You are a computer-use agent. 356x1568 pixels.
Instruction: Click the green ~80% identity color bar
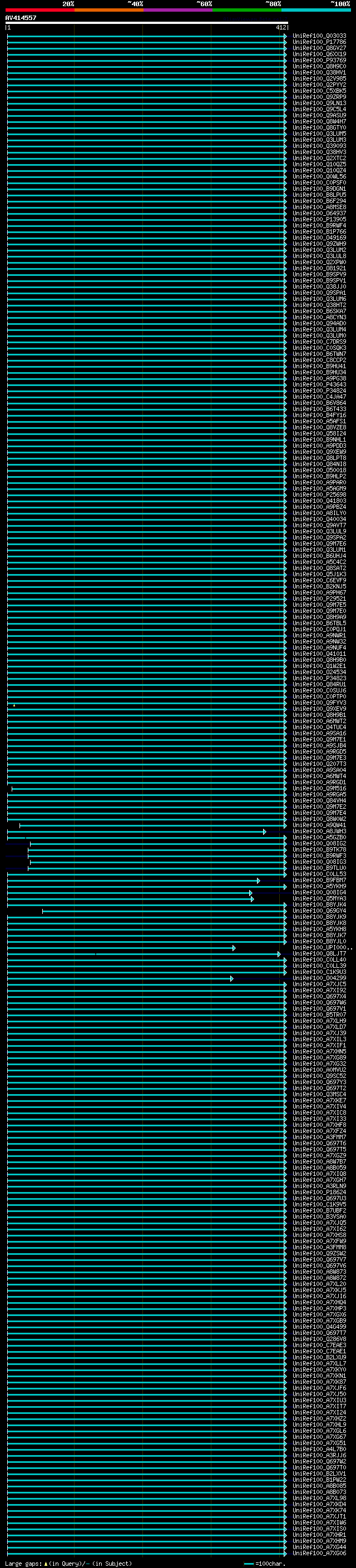tap(247, 10)
